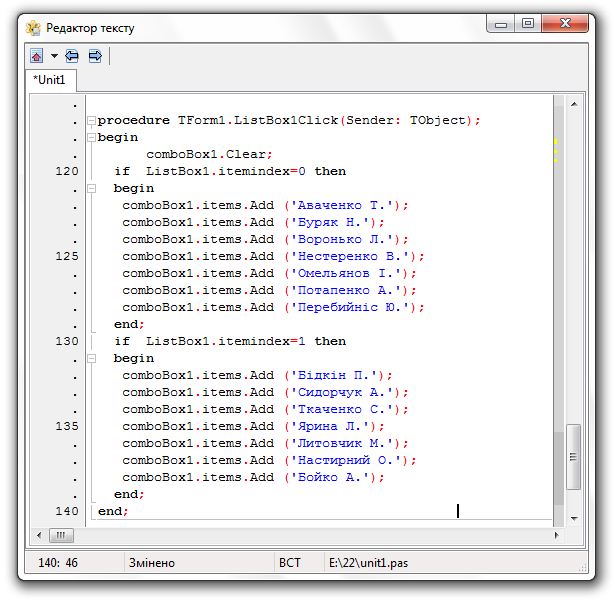Image resolution: width=616 pixels, height=602 pixels.
Task: Click the string 'Бідкін П.'
Action: click(334, 375)
